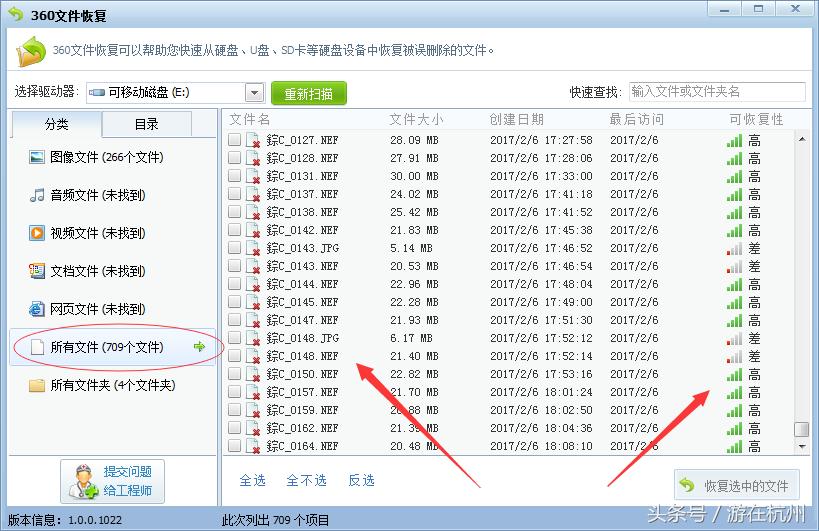Screen dimensions: 819x531
Task: Click size value 30.00 MB
Action: pyautogui.click(x=414, y=176)
